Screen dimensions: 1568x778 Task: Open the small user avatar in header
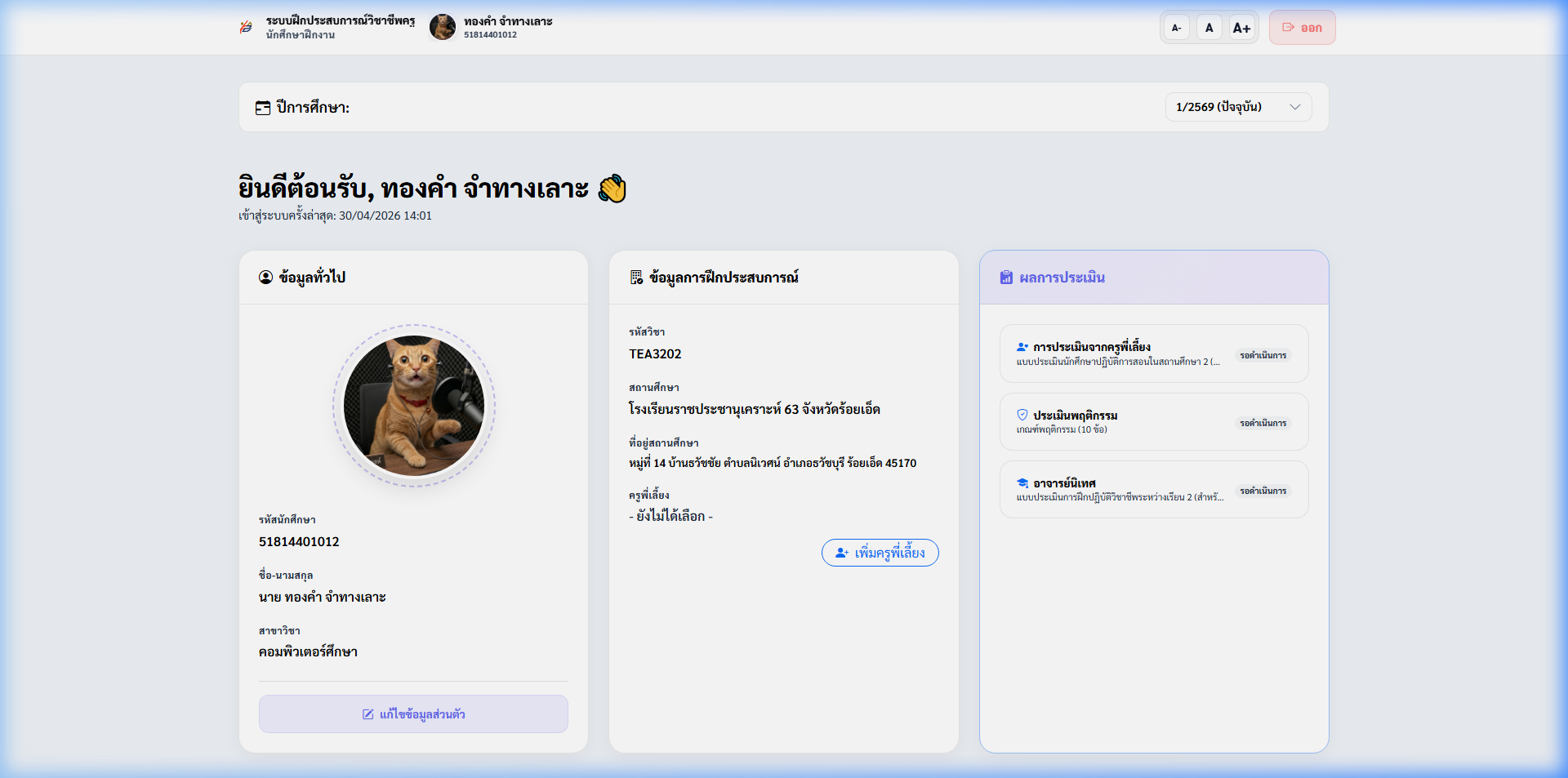pyautogui.click(x=443, y=27)
